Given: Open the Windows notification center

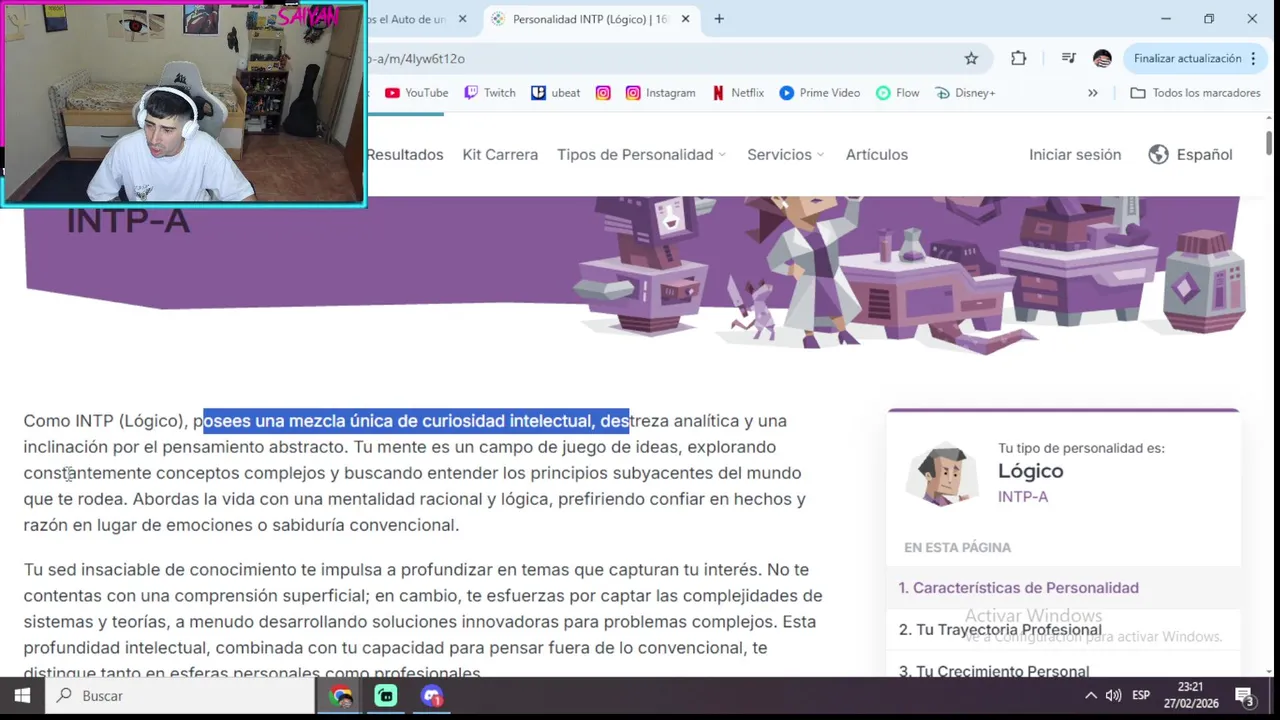Looking at the screenshot, I should pos(1245,696).
